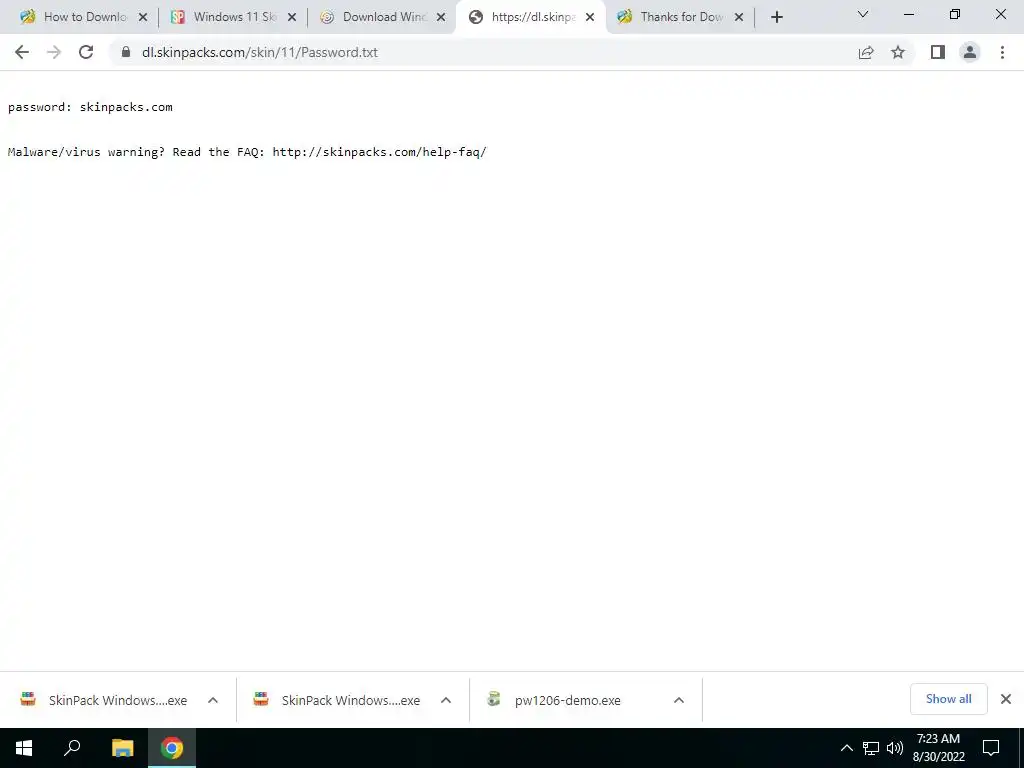
Task: Close the downloads bar
Action: 1006,699
